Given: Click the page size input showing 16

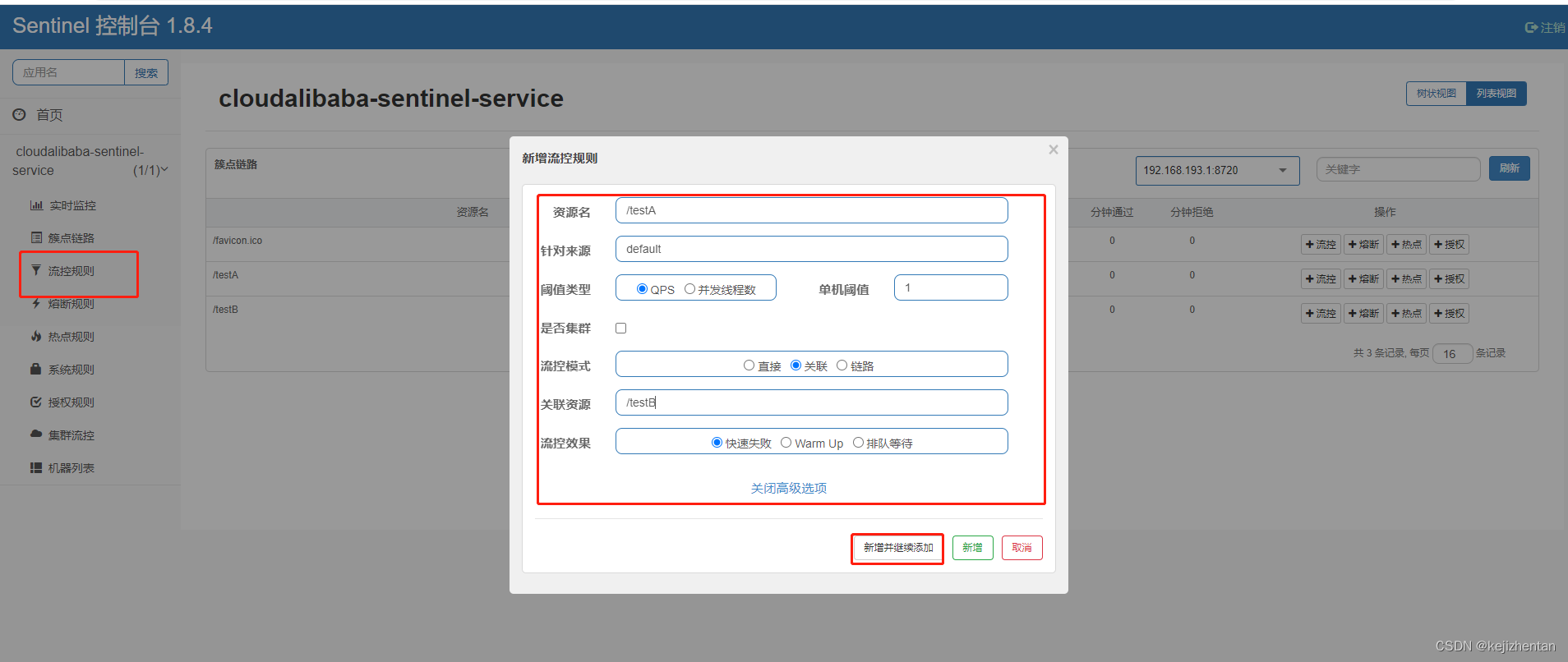Looking at the screenshot, I should coord(1452,354).
